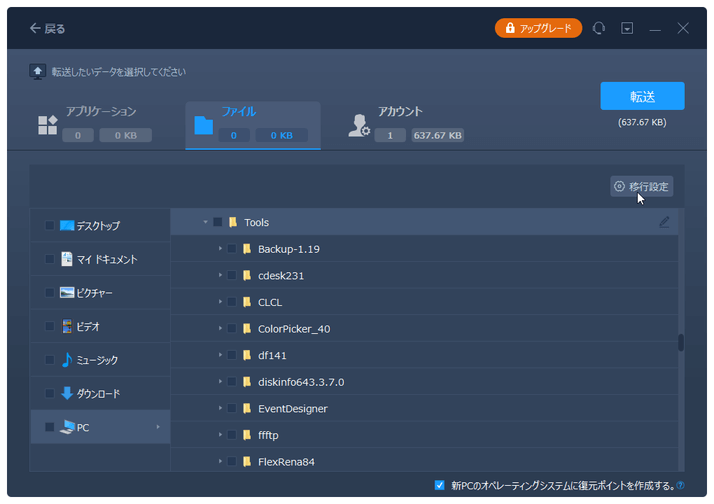Screen dimensions: 714x504
Task: Click the headset support icon in title bar
Action: (x=599, y=29)
